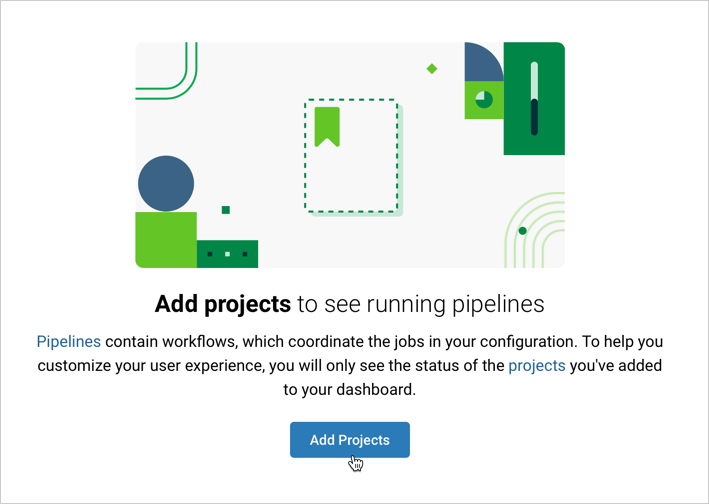Select the pie chart icon

coord(484,99)
